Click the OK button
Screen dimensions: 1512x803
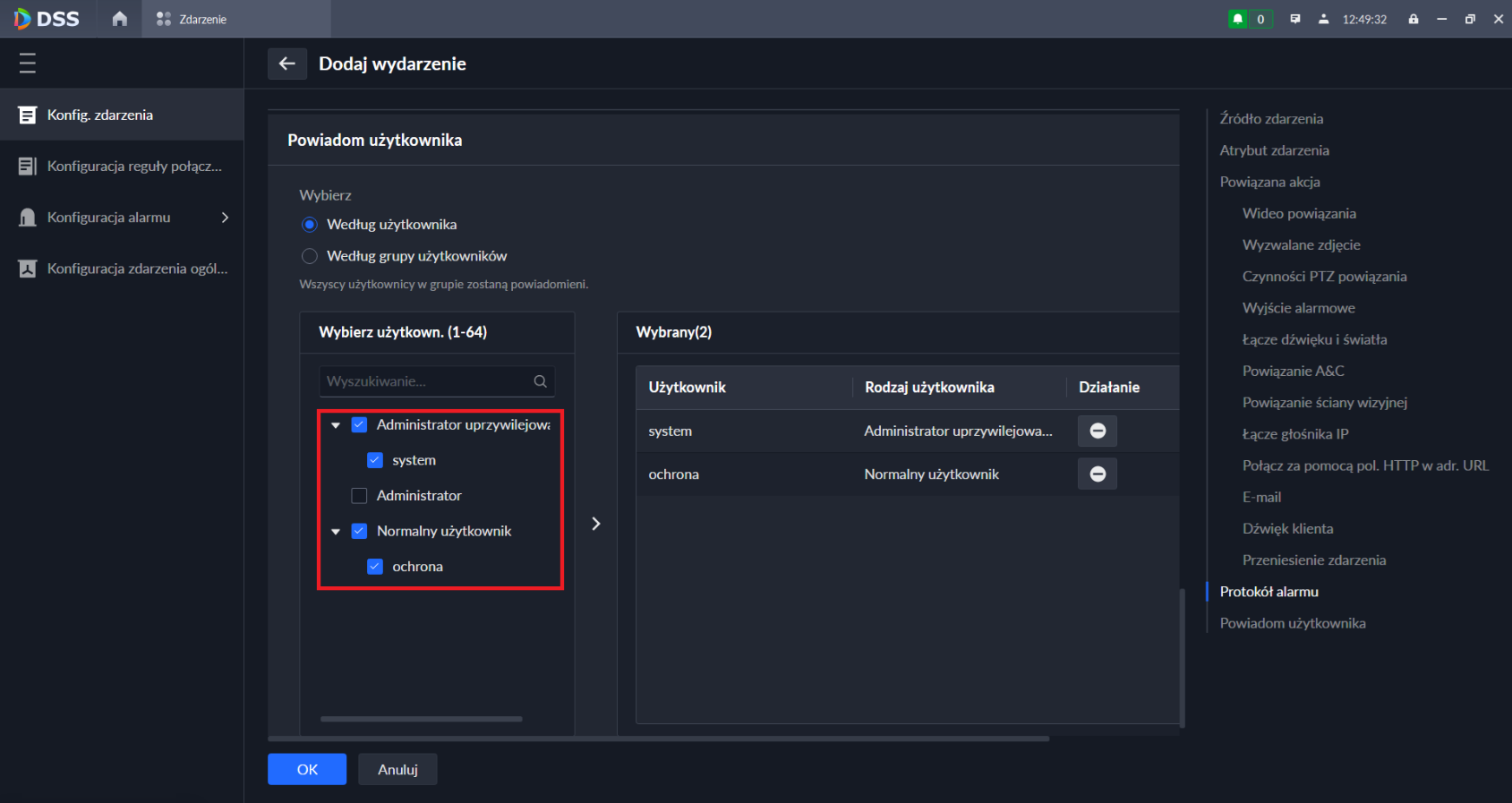coord(307,769)
